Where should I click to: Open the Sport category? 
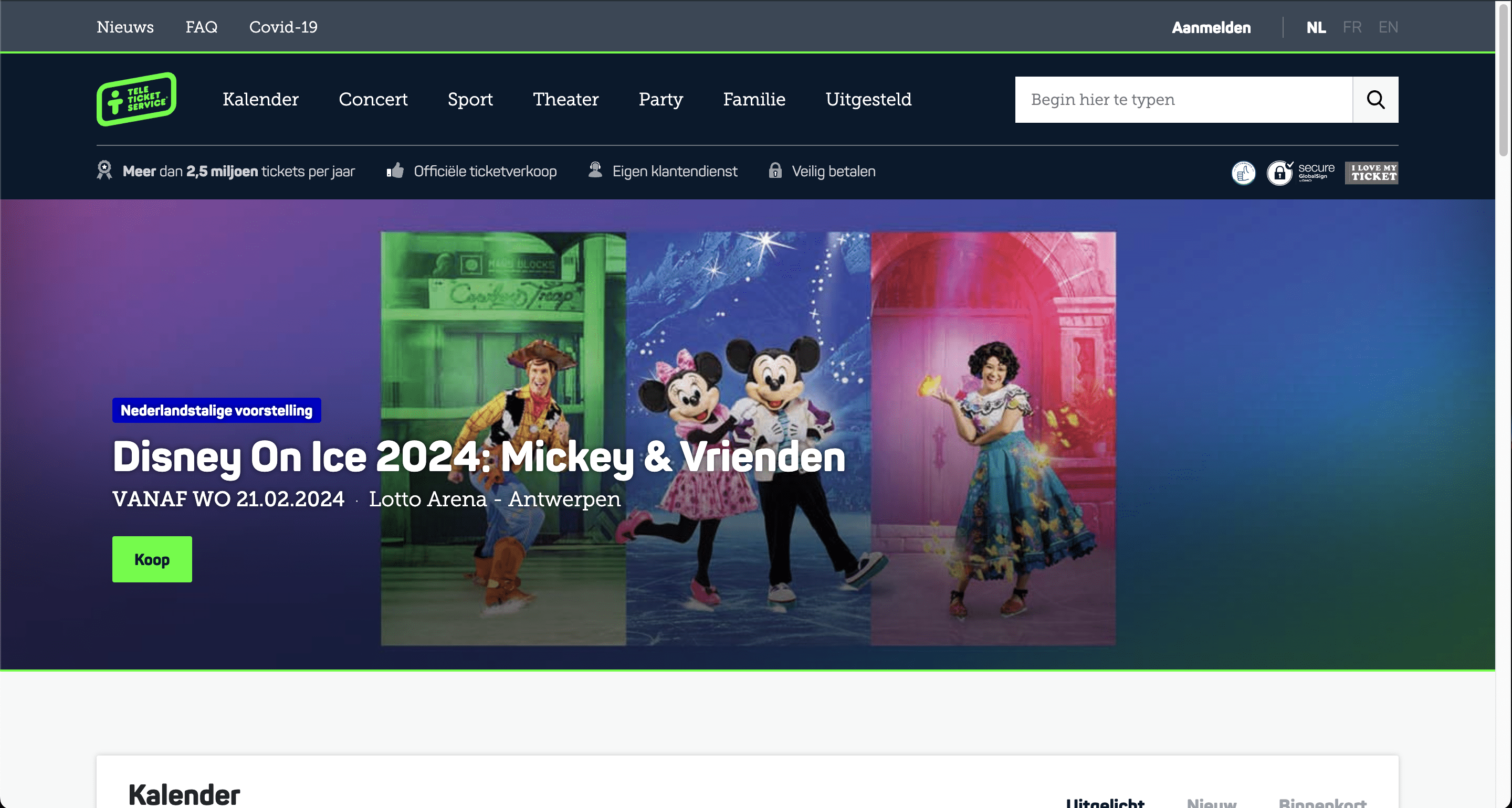click(470, 99)
